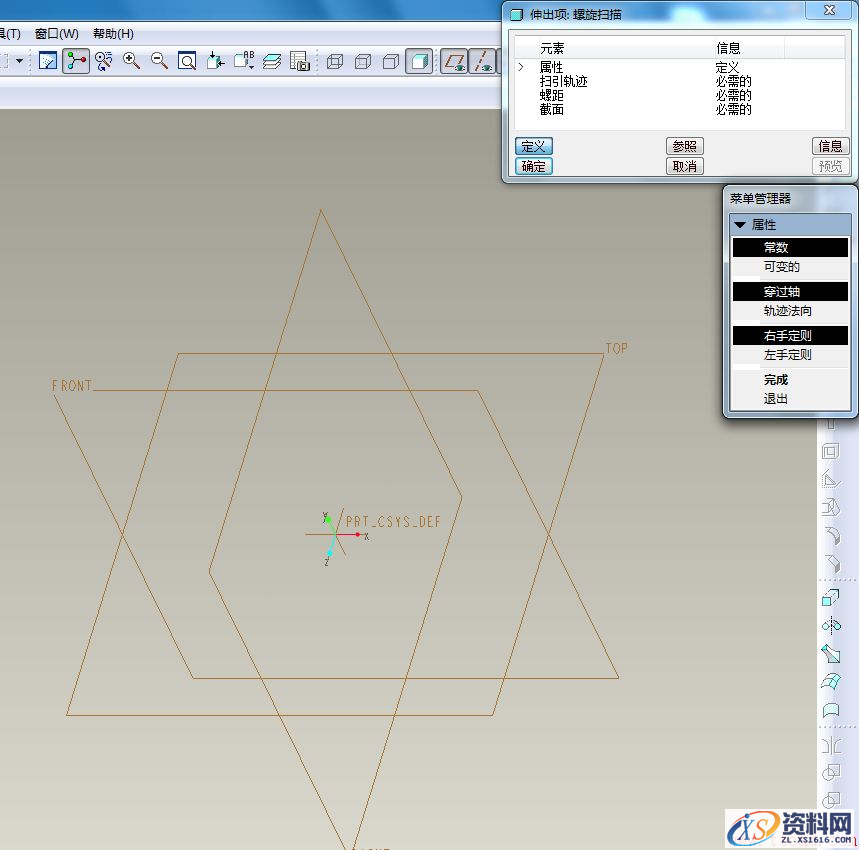
Task: Click the Refit view icon
Action: [x=187, y=61]
